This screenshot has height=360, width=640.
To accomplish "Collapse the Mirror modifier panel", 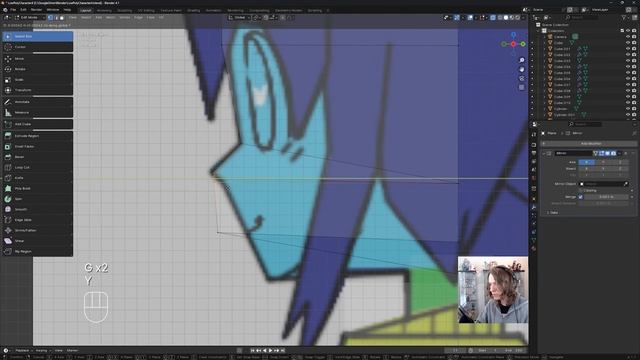I will [x=544, y=153].
